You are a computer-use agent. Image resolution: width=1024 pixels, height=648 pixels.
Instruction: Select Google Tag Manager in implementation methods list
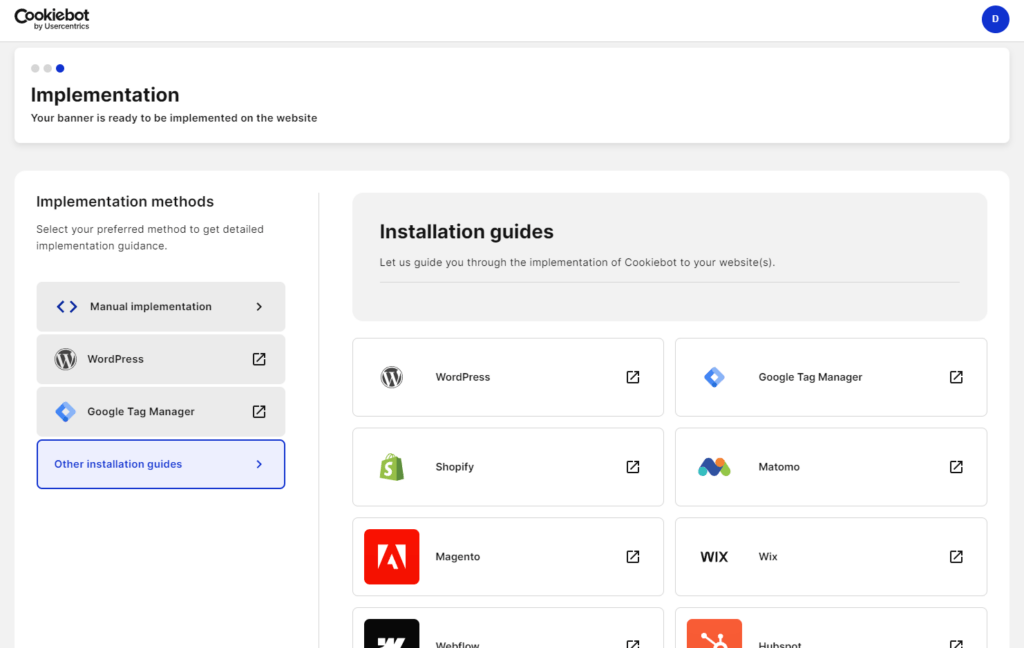pos(161,412)
